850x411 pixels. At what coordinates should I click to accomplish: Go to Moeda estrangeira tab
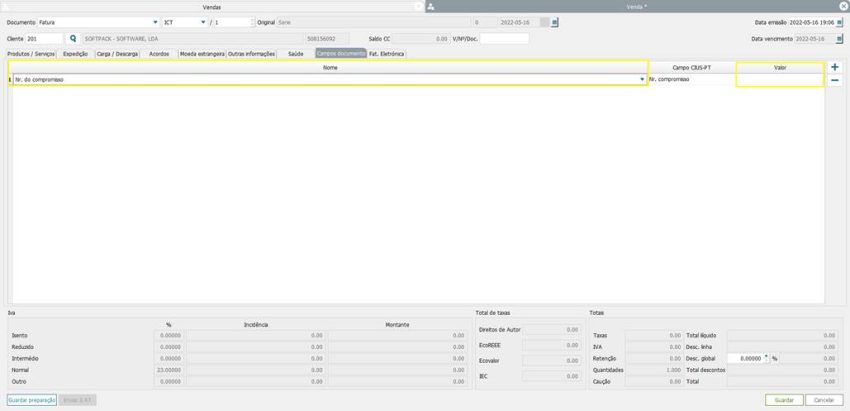(x=201, y=53)
